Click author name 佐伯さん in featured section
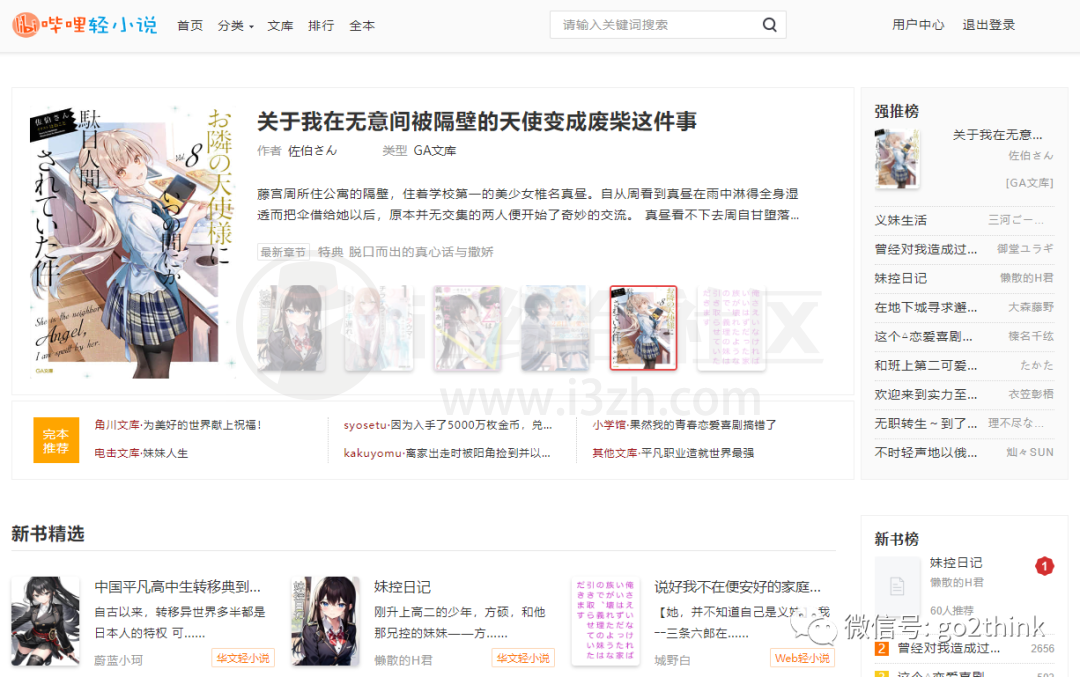The width and height of the screenshot is (1080, 677). 313,151
